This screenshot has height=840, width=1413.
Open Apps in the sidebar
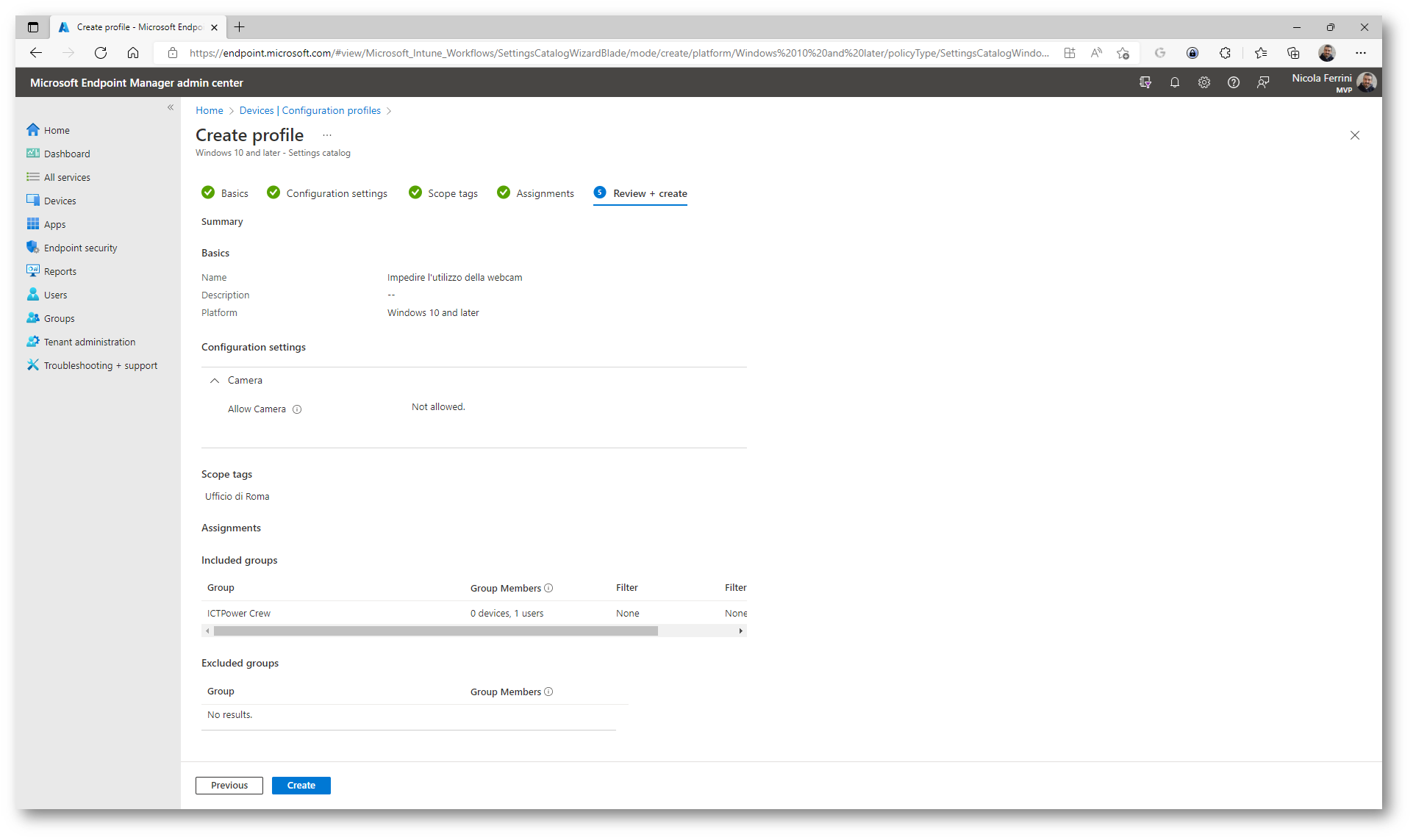(46, 224)
